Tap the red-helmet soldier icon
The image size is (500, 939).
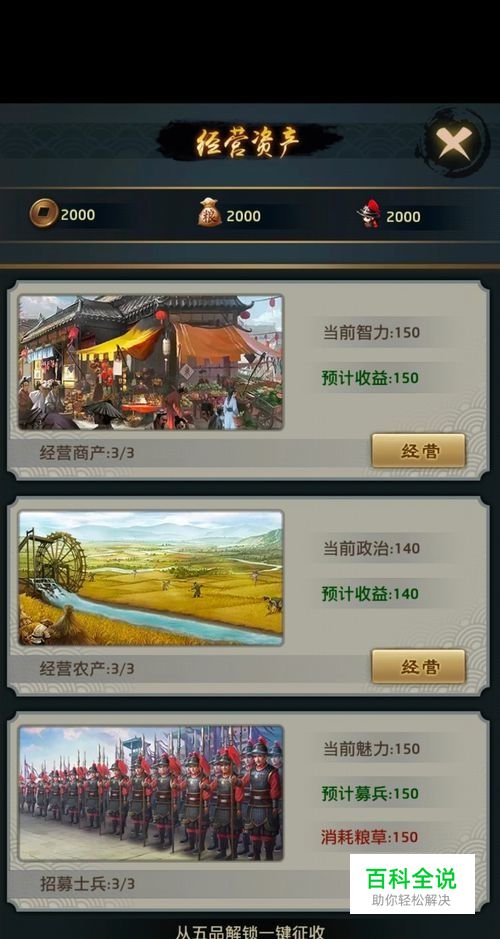(x=369, y=214)
